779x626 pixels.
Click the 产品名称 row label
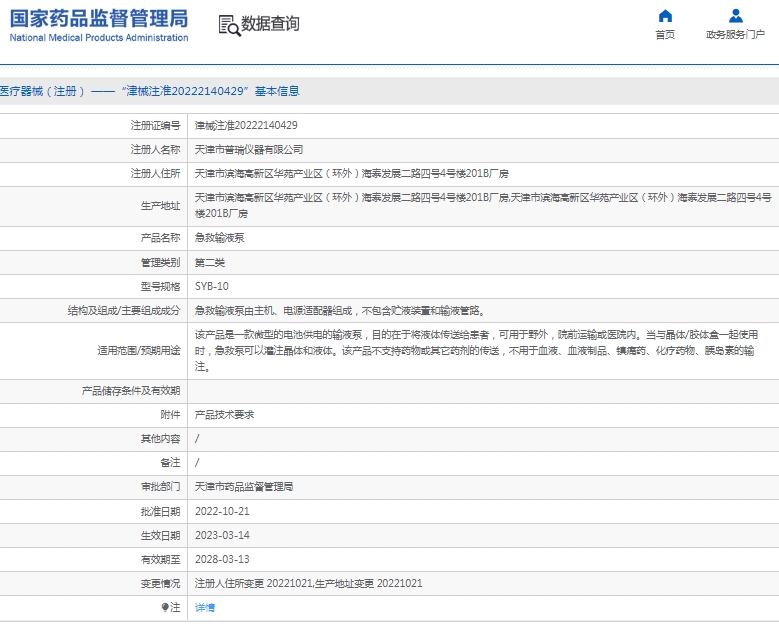pyautogui.click(x=160, y=237)
